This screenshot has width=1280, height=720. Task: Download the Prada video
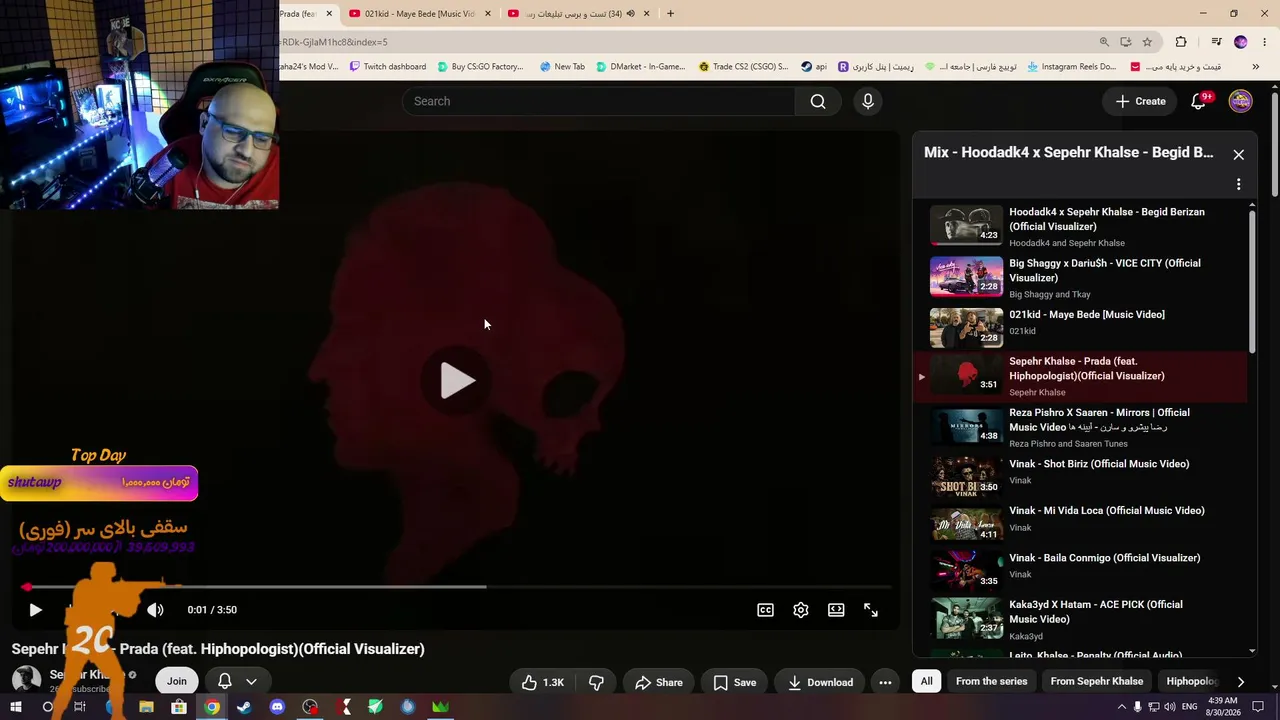pyautogui.click(x=820, y=682)
